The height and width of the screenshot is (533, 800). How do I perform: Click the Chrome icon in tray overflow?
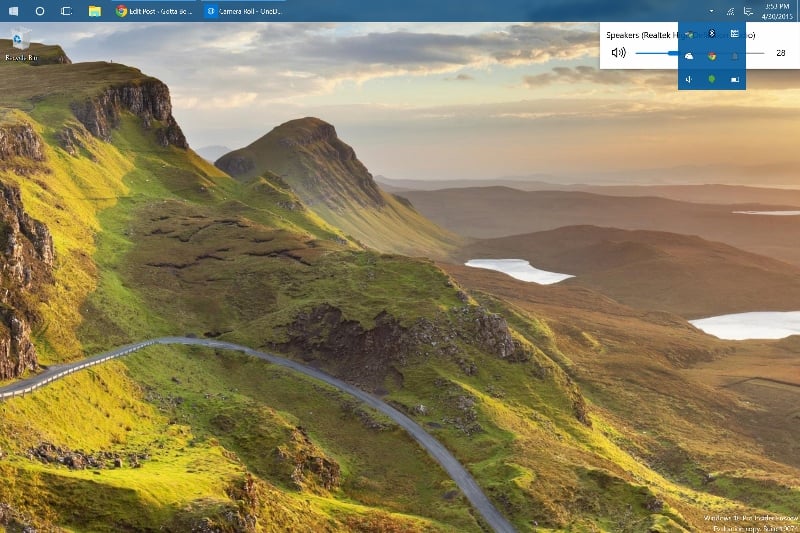(711, 56)
